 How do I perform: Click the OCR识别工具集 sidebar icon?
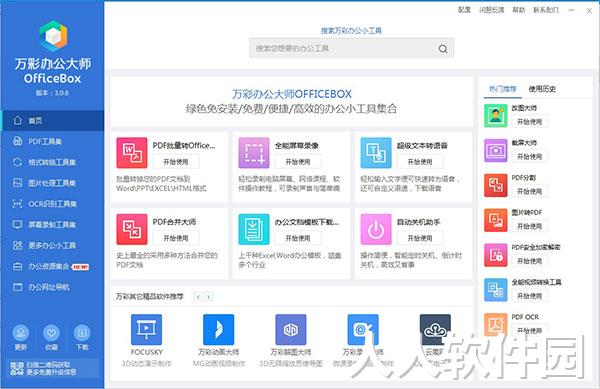pos(17,203)
